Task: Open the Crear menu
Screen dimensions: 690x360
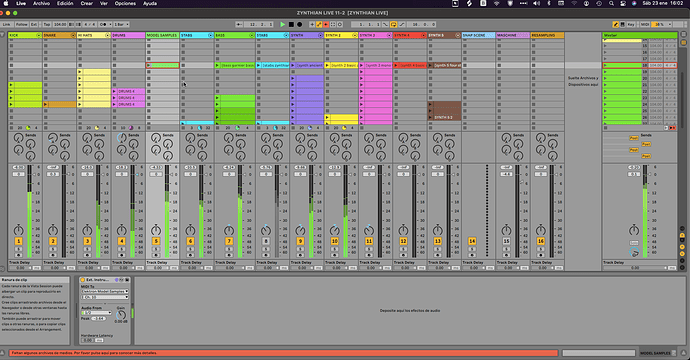Action: [87, 4]
